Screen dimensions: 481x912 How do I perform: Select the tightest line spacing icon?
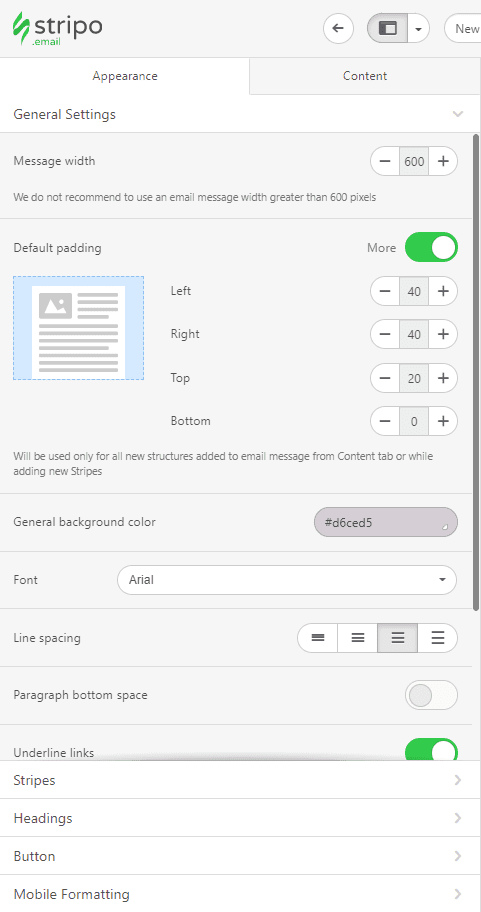point(318,638)
